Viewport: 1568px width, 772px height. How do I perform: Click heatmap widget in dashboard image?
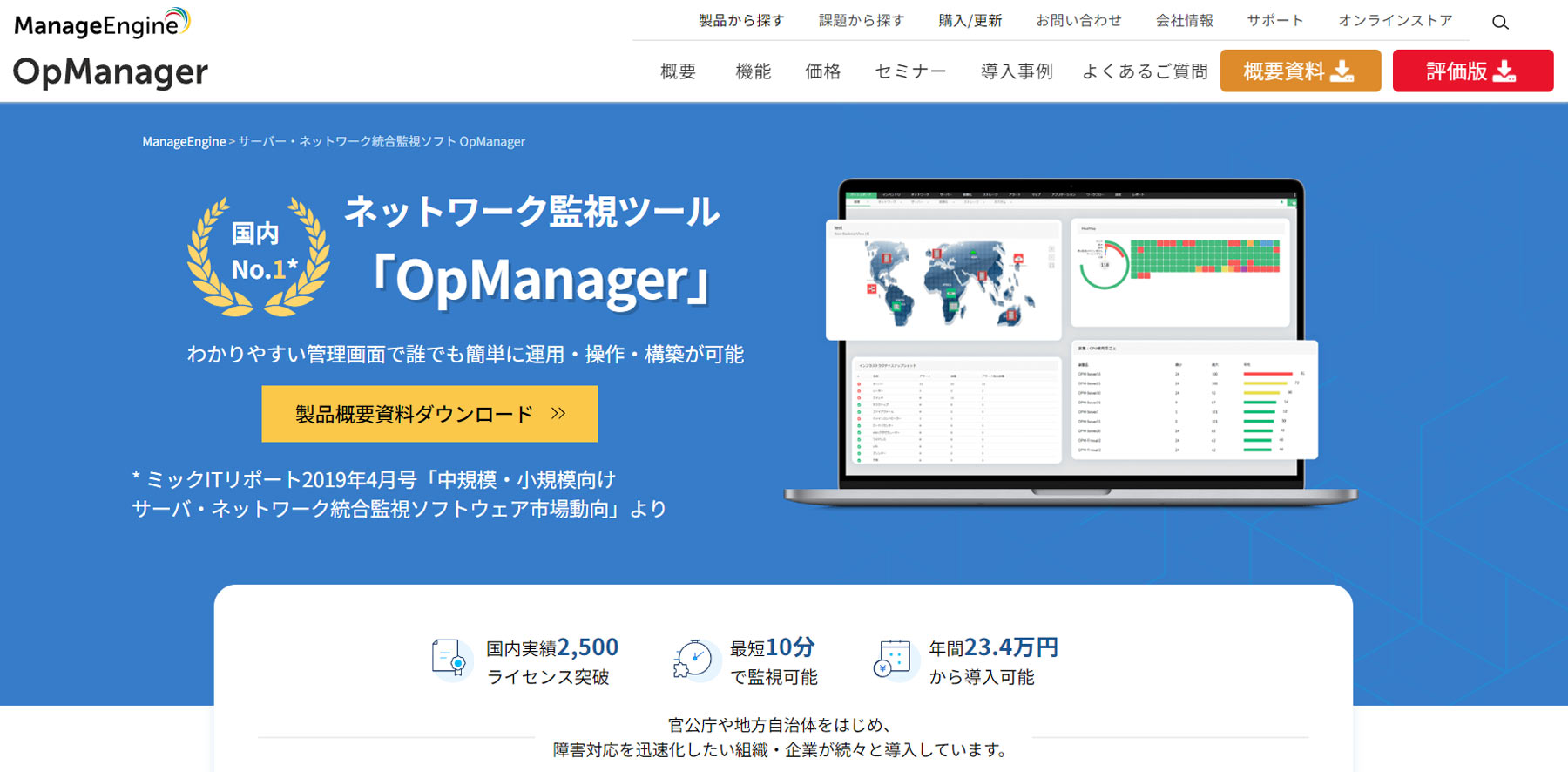point(1180,272)
